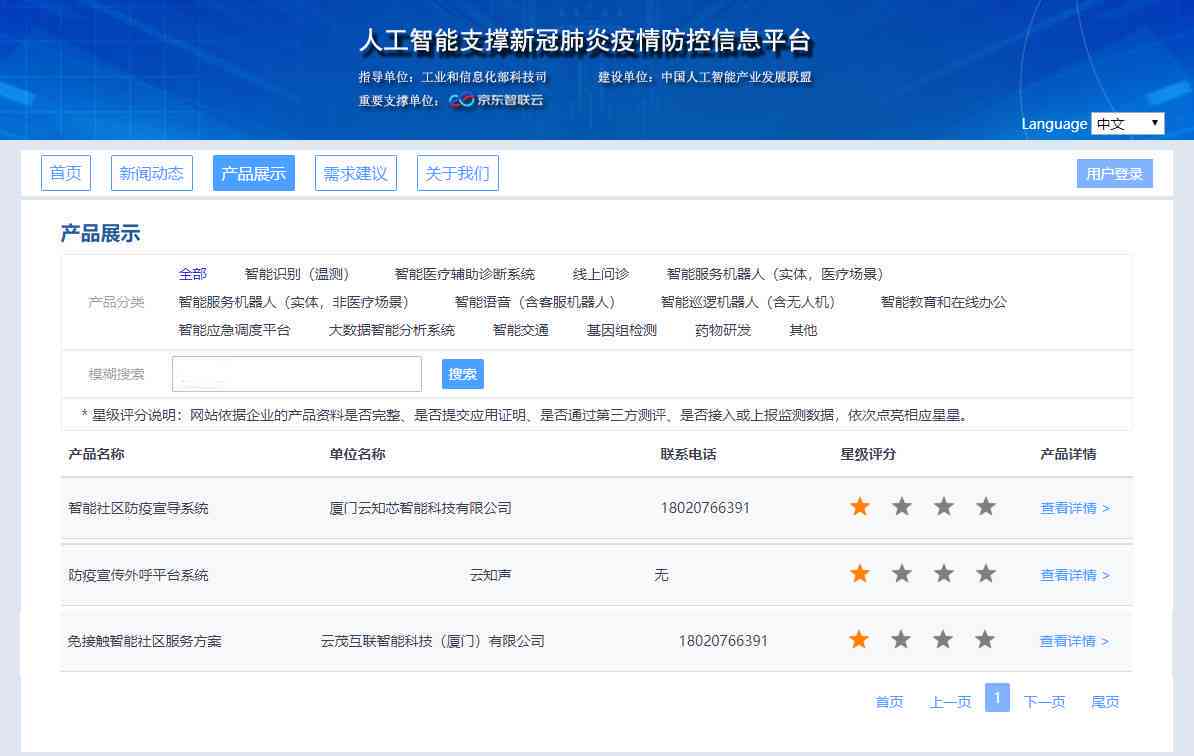Click phone number in 免接触智能社区服务方案 row
Screen dimensions: 1194x756
[x=723, y=641]
